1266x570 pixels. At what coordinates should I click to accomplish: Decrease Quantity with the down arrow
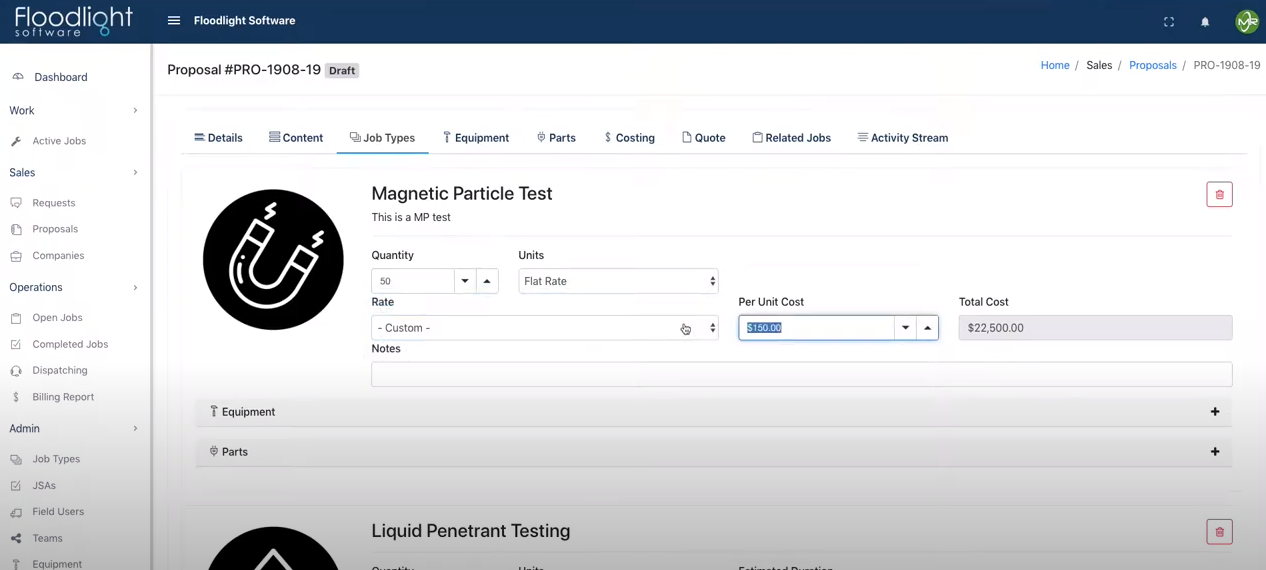pos(465,282)
